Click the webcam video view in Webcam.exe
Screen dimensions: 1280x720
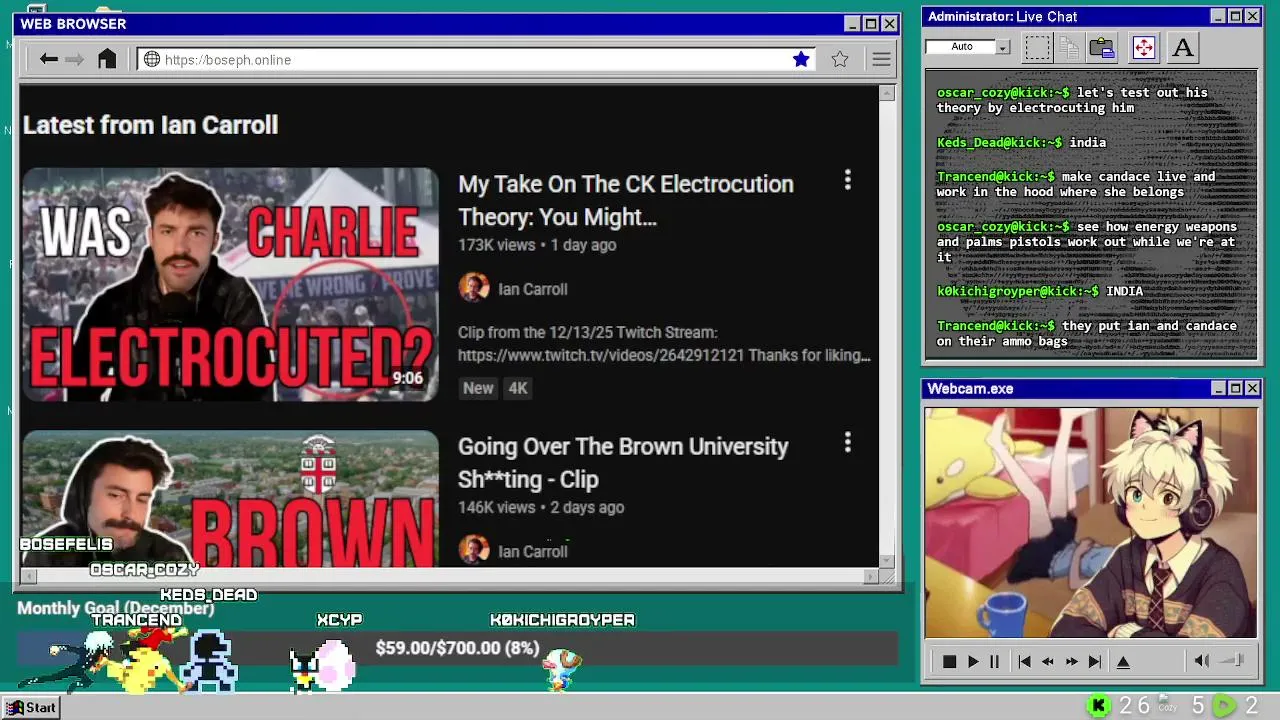[1091, 522]
